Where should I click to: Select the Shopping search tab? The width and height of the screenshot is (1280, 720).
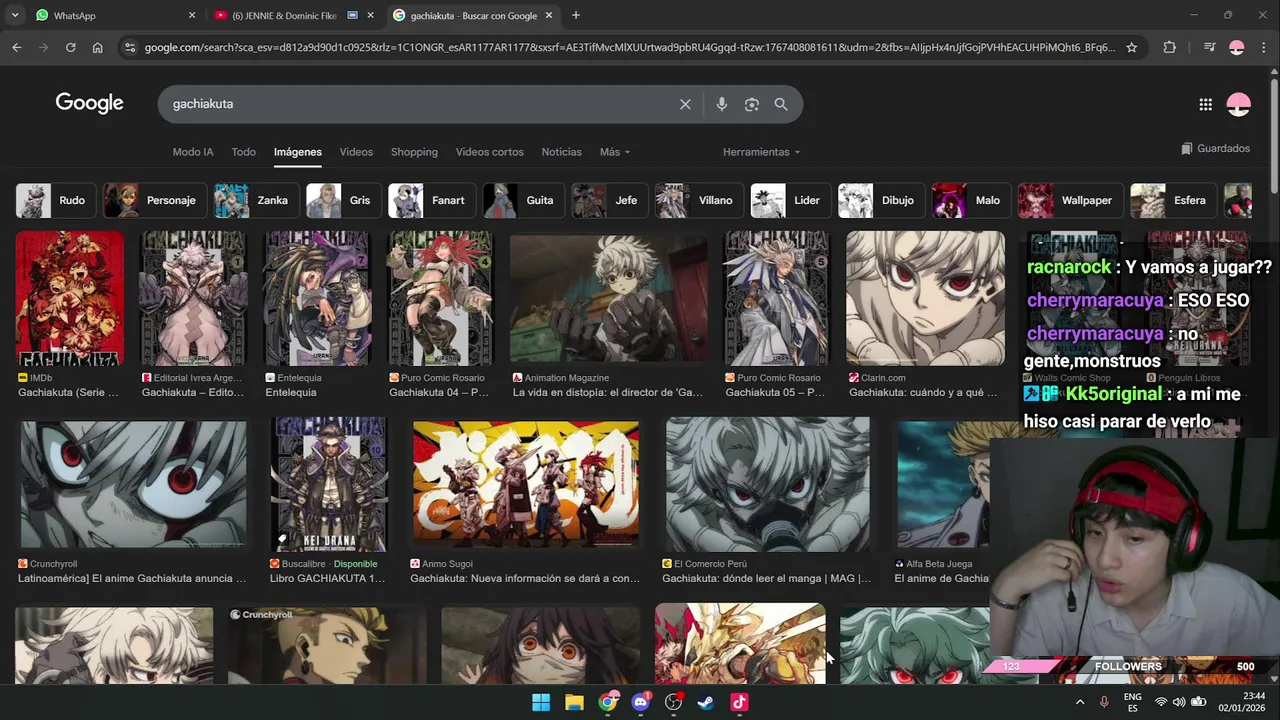click(414, 152)
